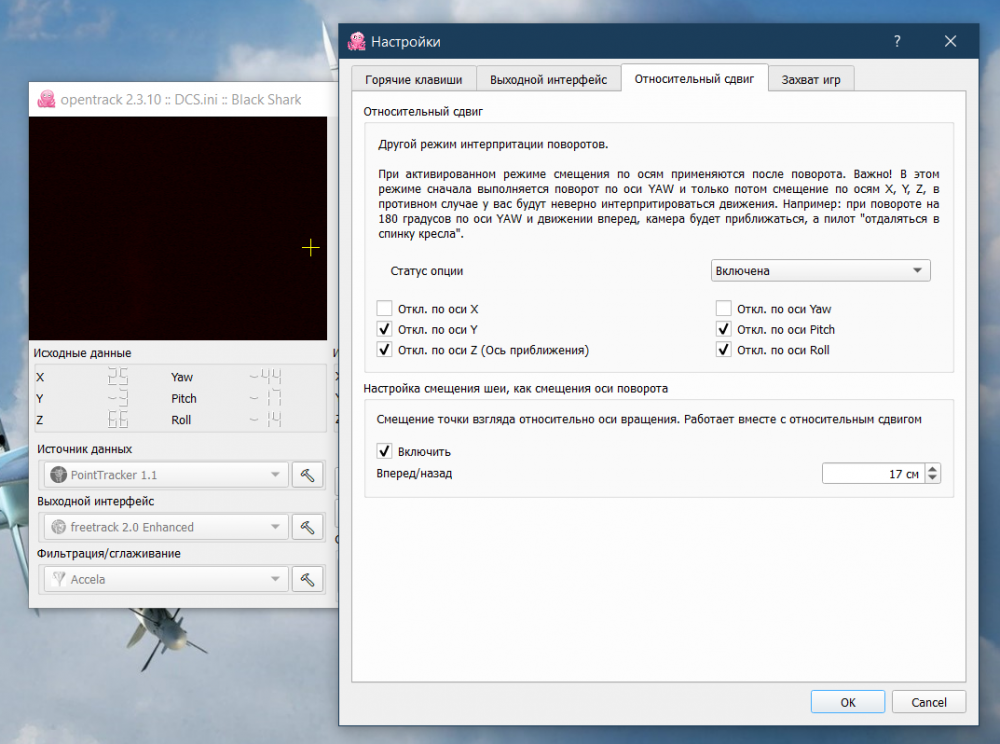Viewport: 1000px width, 744px height.
Task: Increase Вперед/назад value with up arrow
Action: (x=932, y=469)
